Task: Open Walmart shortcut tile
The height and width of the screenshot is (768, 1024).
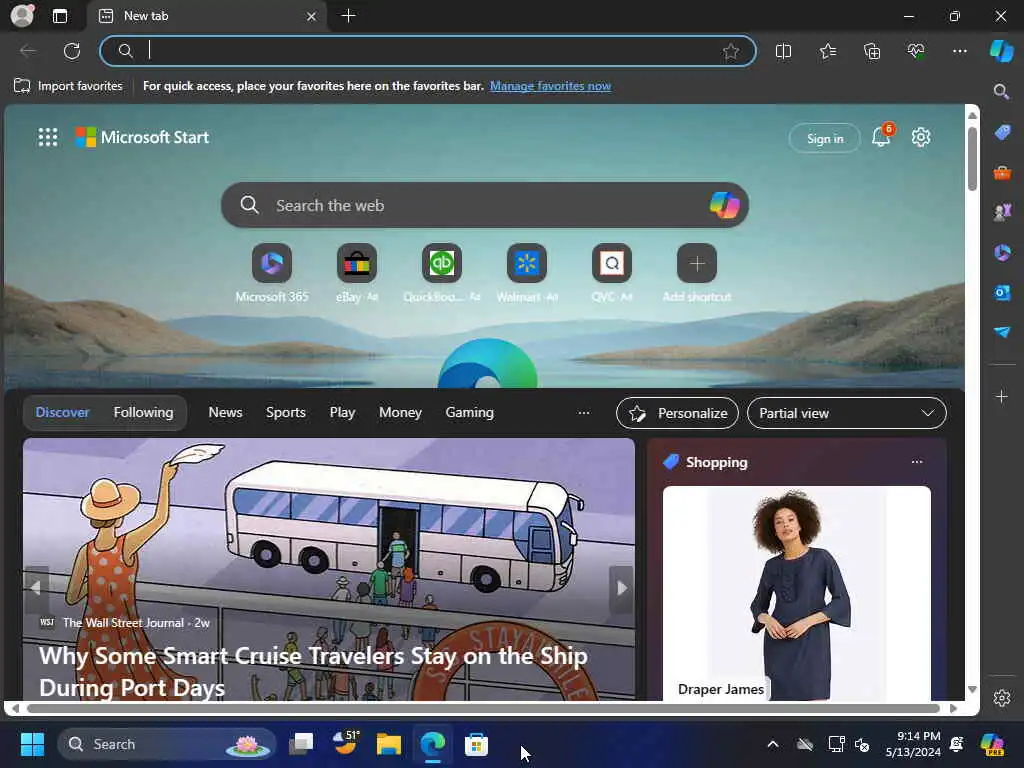Action: tap(526, 263)
